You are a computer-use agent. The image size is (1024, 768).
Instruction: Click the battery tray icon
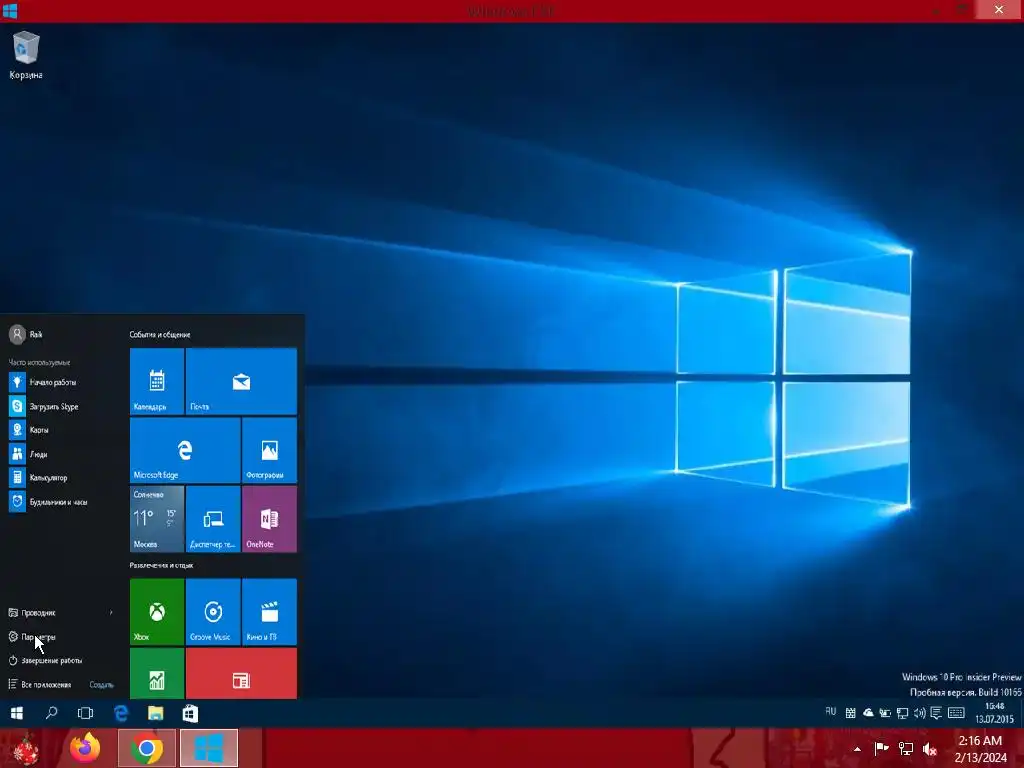[885, 713]
